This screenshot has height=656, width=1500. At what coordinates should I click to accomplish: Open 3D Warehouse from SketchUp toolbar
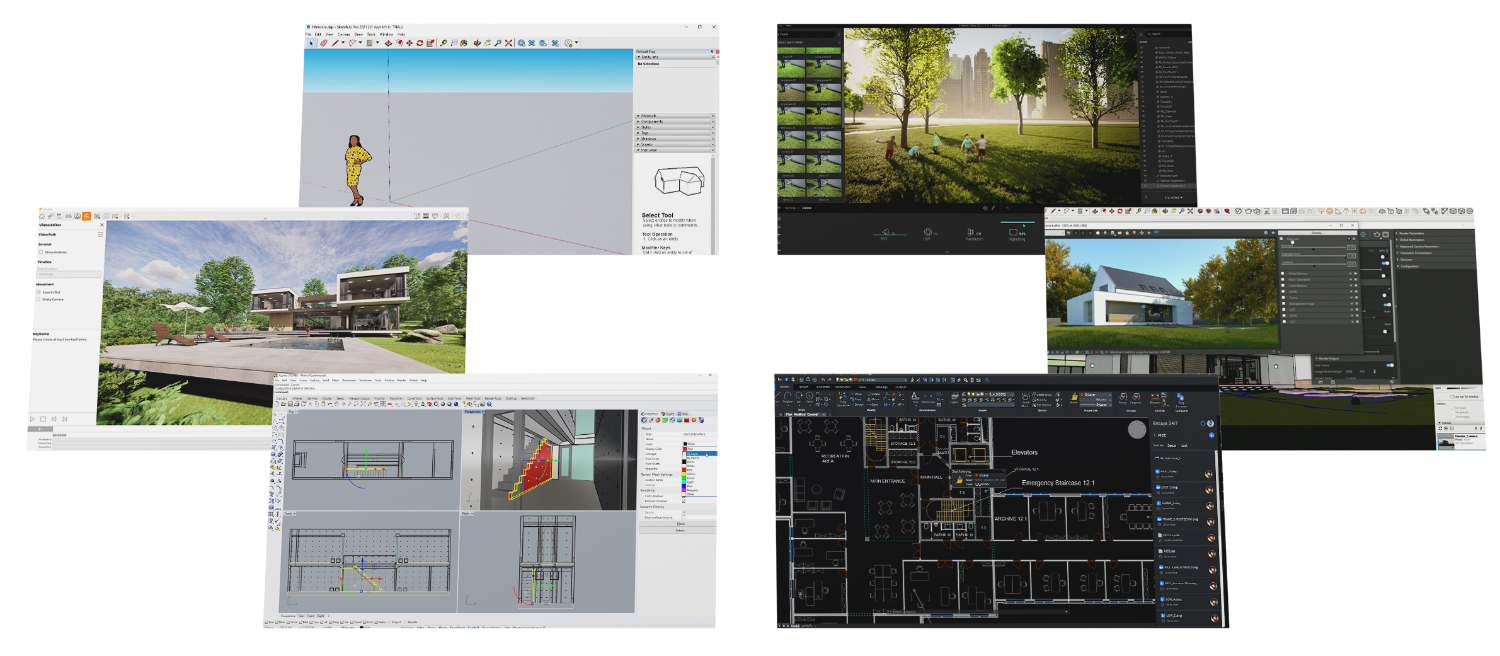[x=522, y=43]
